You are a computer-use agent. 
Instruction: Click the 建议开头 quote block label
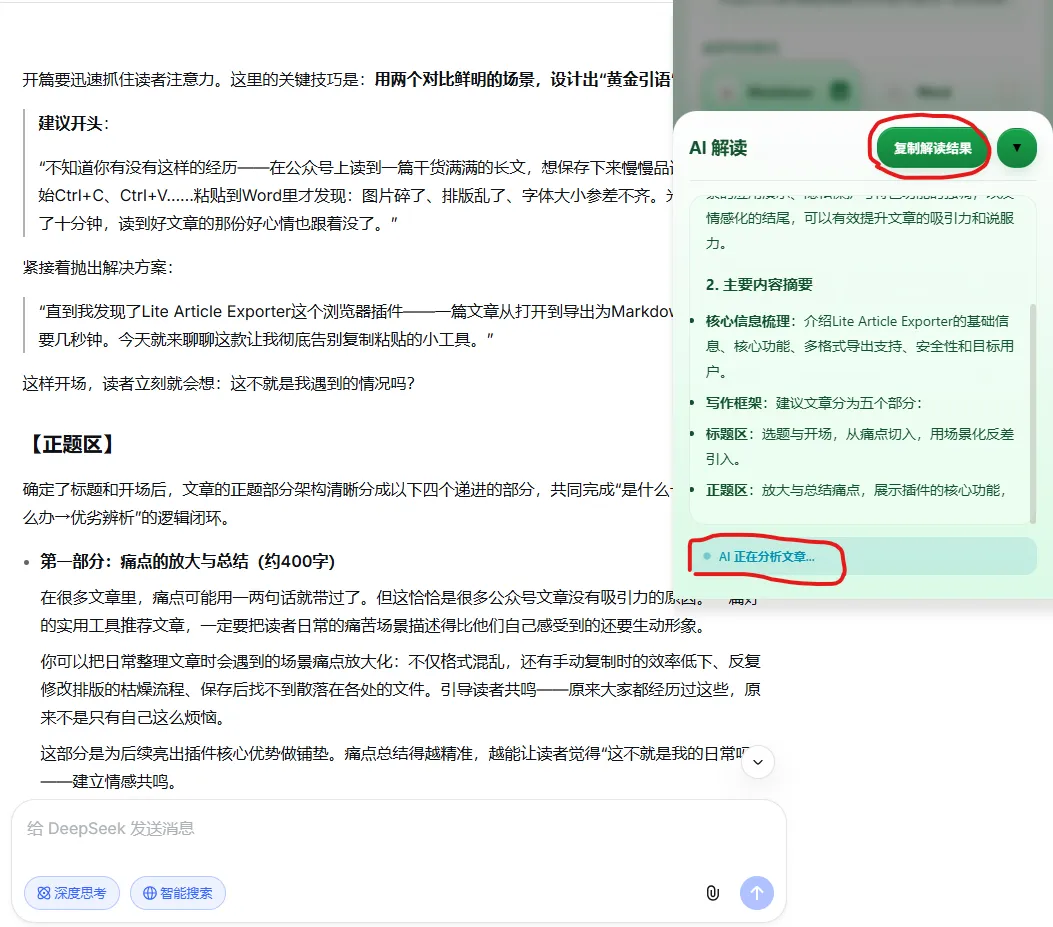(73, 124)
